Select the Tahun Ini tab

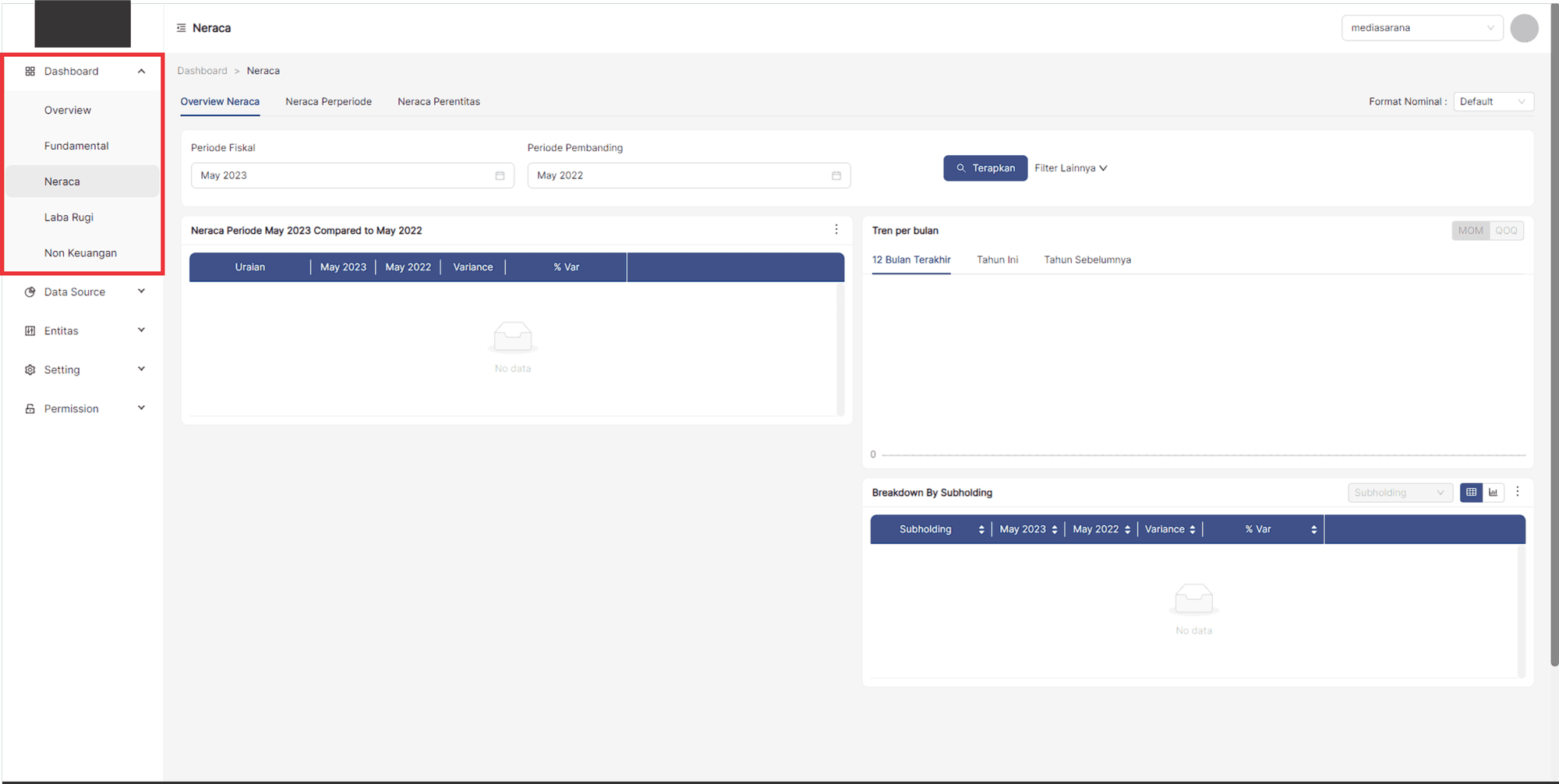pos(997,260)
